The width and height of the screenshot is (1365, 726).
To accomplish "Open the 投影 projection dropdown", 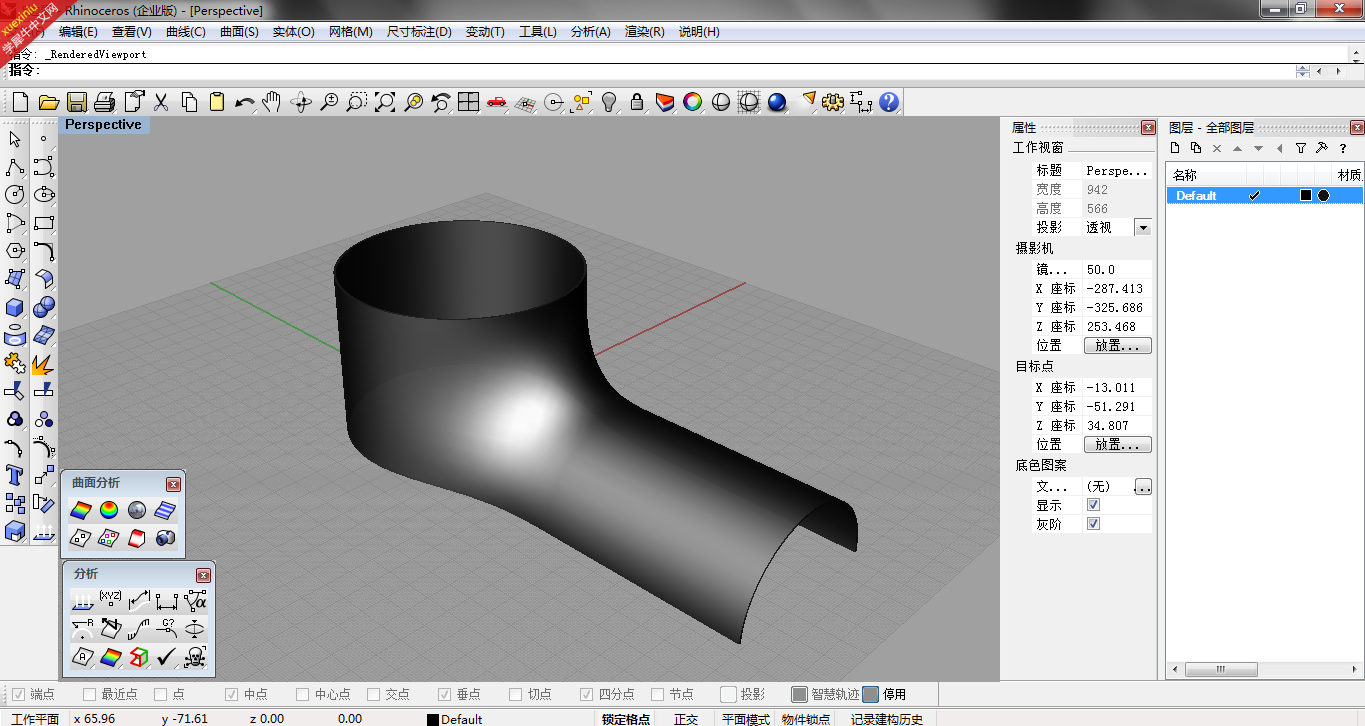I will click(1143, 227).
